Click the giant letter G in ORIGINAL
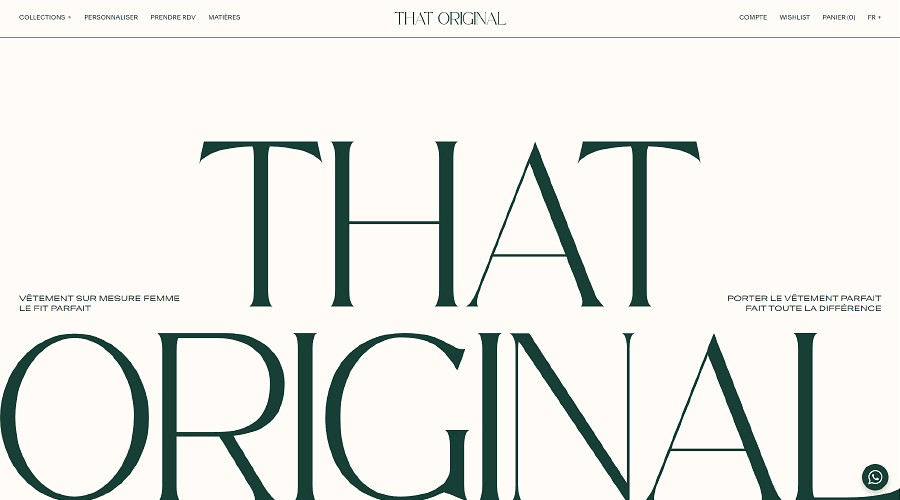This screenshot has width=900, height=500. click(x=396, y=416)
